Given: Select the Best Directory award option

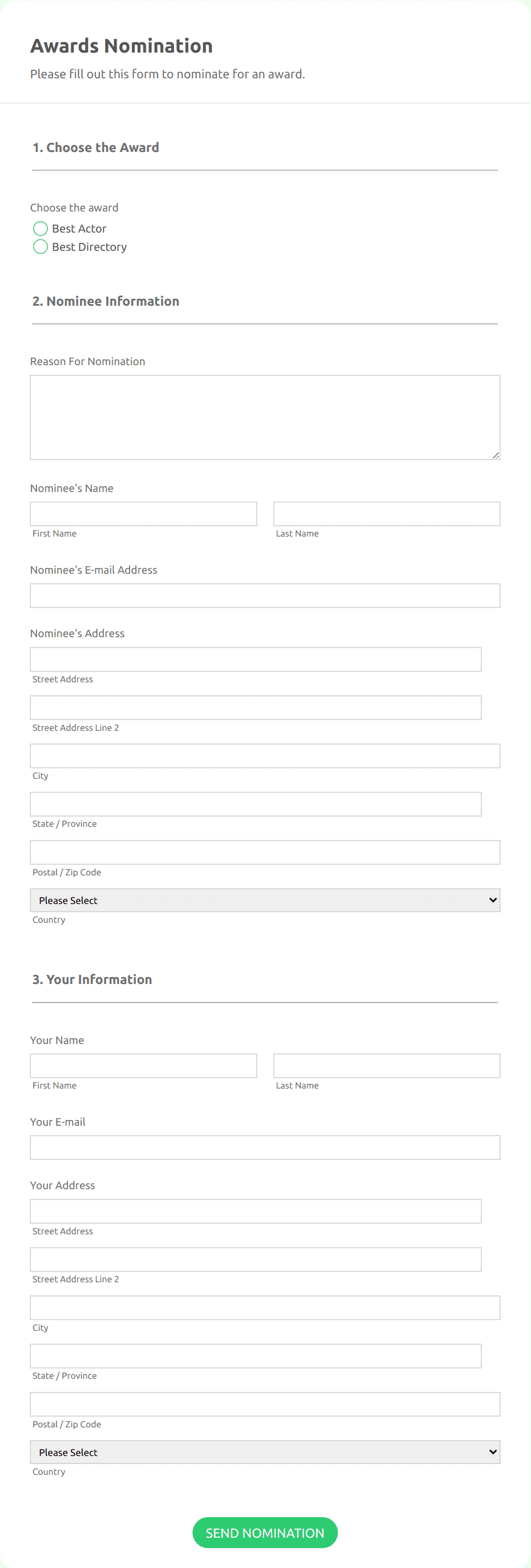Looking at the screenshot, I should (x=40, y=246).
